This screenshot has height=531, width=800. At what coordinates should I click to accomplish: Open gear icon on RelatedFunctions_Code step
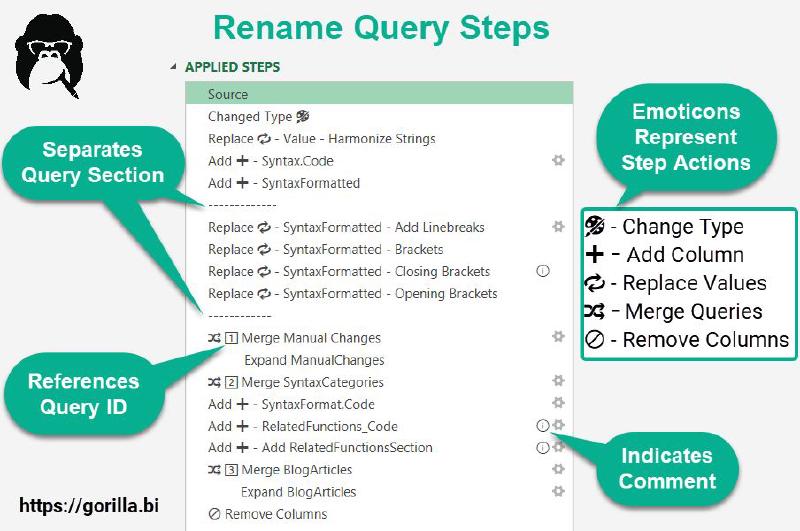click(559, 425)
